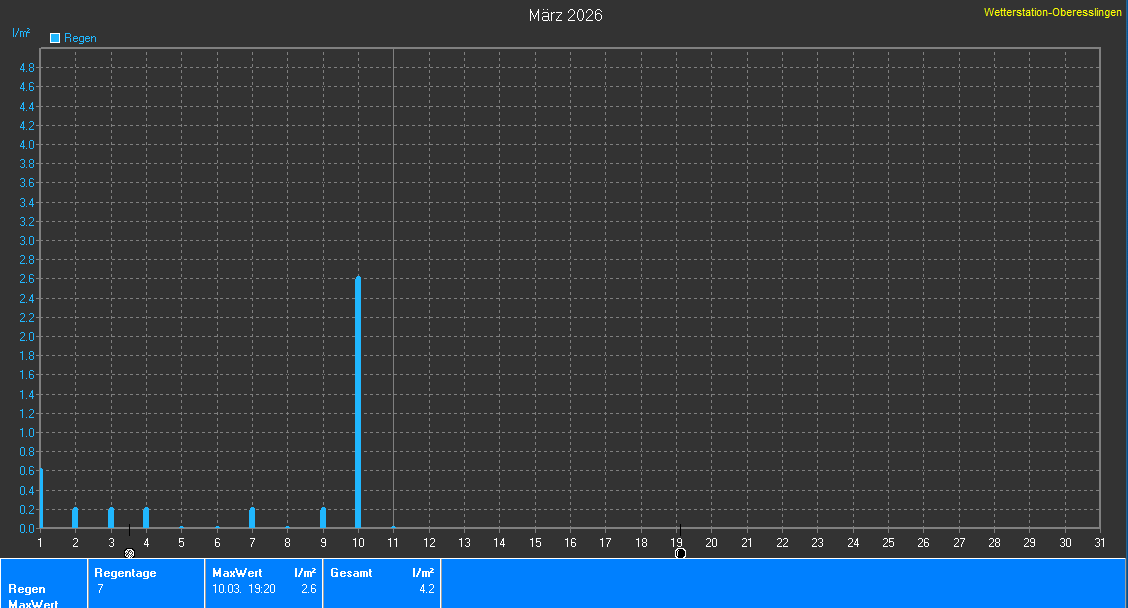Click the full moon icon near day 3
Image resolution: width=1128 pixels, height=608 pixels.
pos(129,553)
